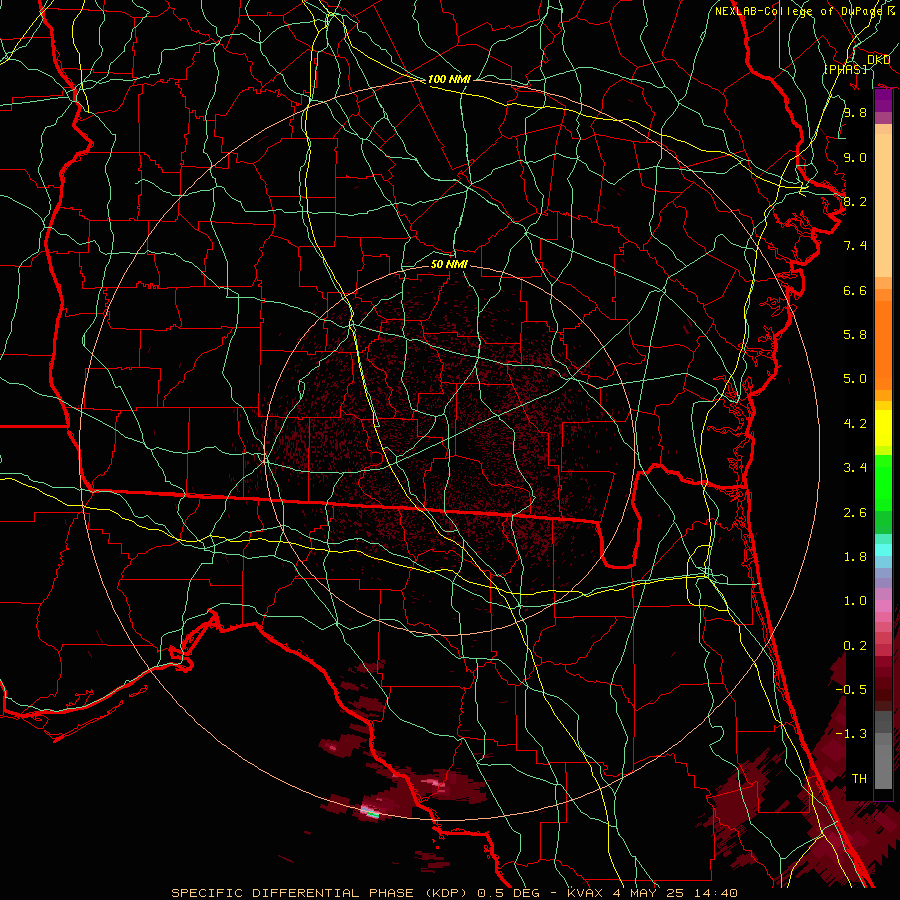Click the 1.0 value on the scale

click(855, 601)
